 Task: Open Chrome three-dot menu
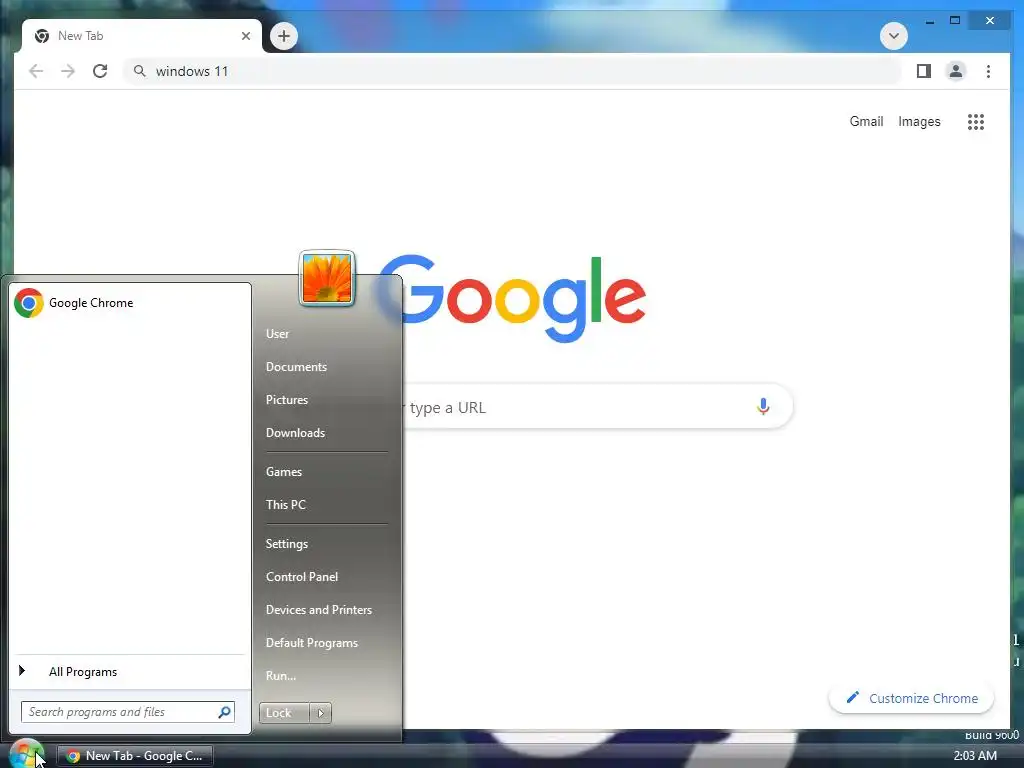click(988, 71)
